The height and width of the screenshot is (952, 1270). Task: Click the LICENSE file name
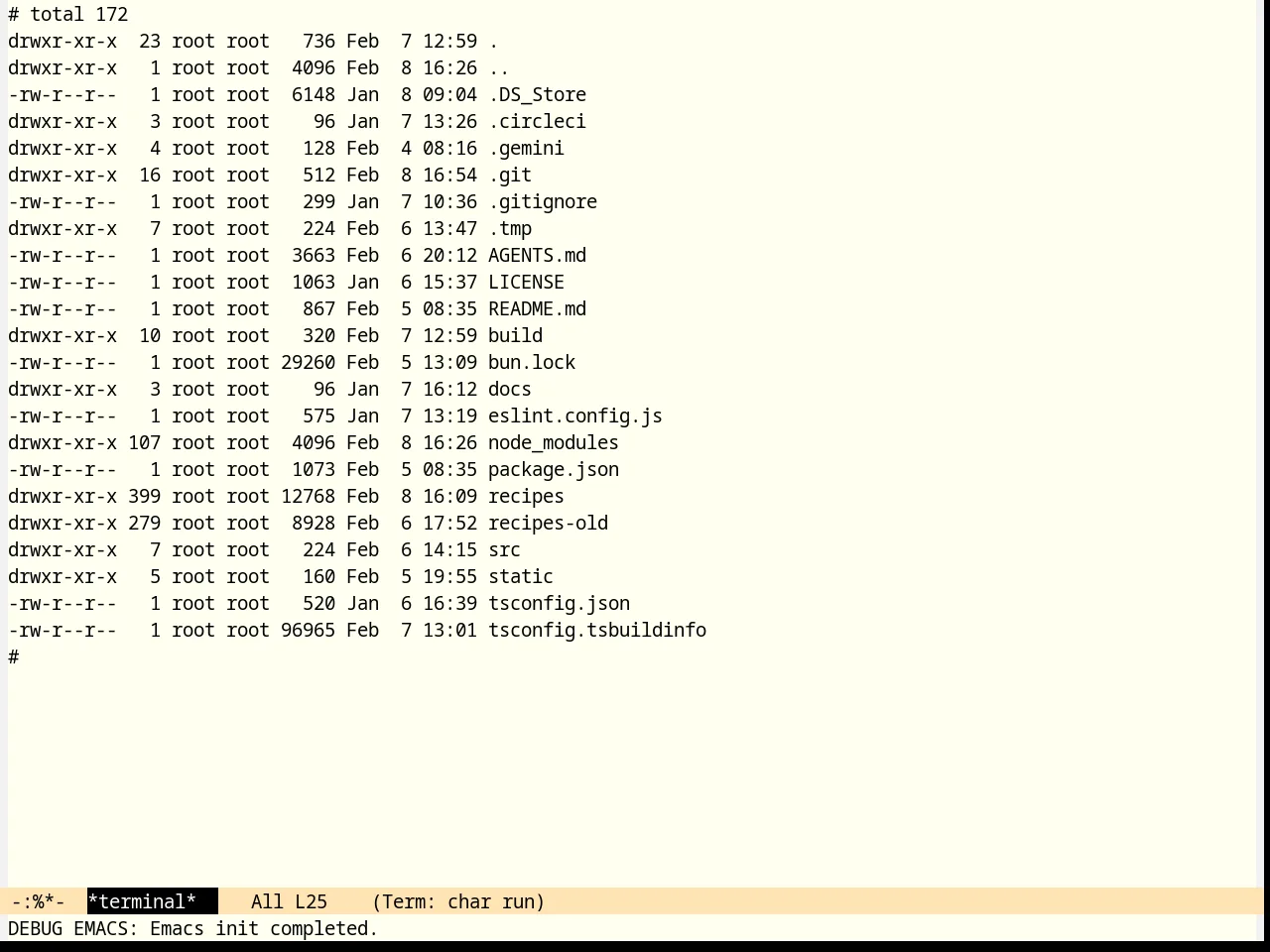pyautogui.click(x=526, y=283)
